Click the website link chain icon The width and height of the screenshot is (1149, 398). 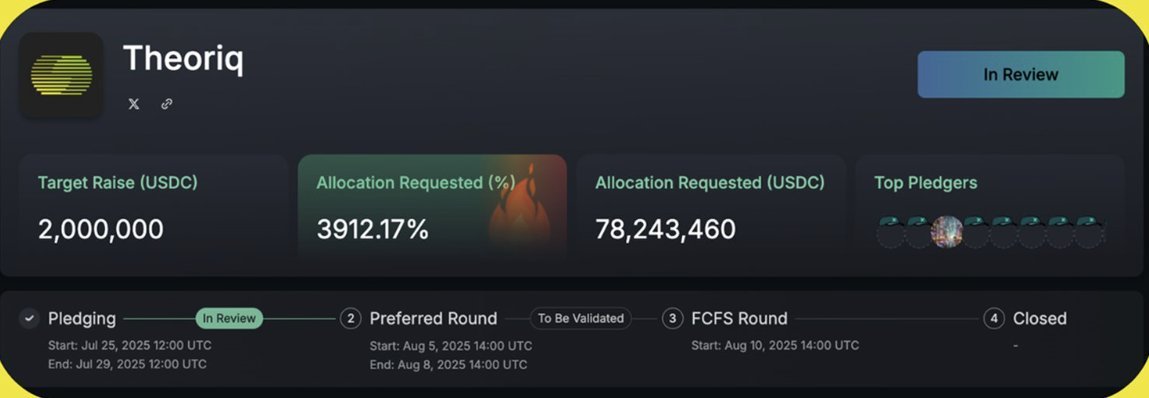click(166, 104)
